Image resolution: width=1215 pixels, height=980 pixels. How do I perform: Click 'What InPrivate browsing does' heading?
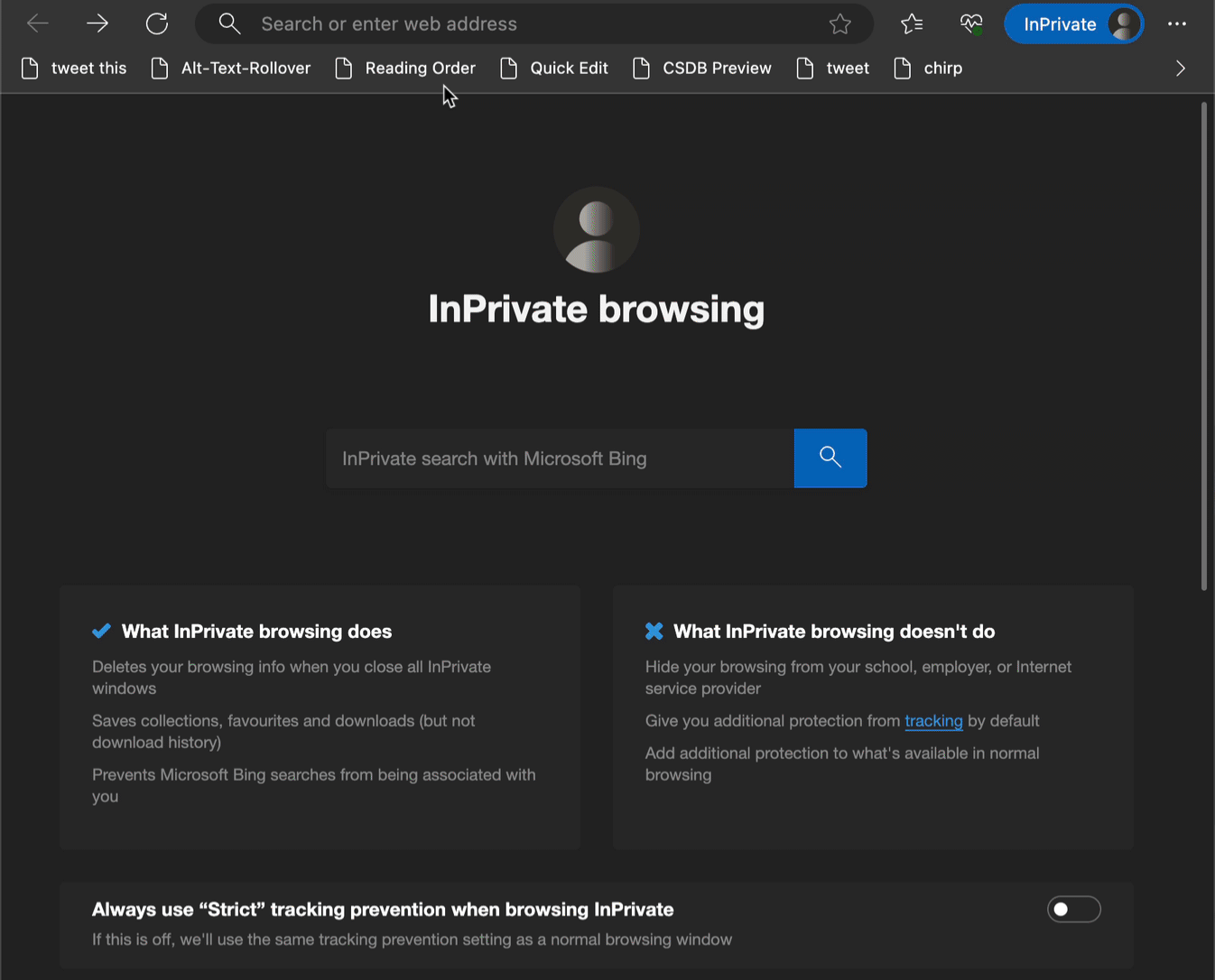coord(256,632)
